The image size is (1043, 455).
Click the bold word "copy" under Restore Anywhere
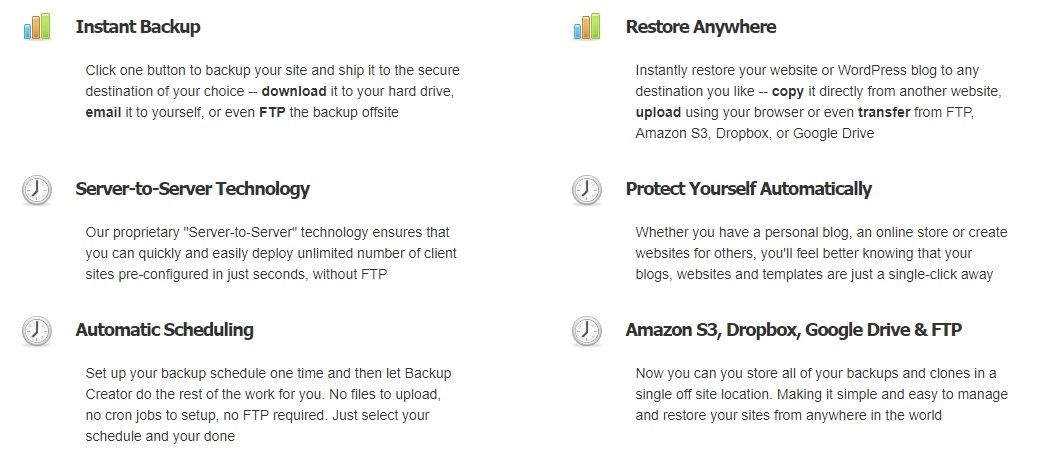pyautogui.click(x=788, y=91)
